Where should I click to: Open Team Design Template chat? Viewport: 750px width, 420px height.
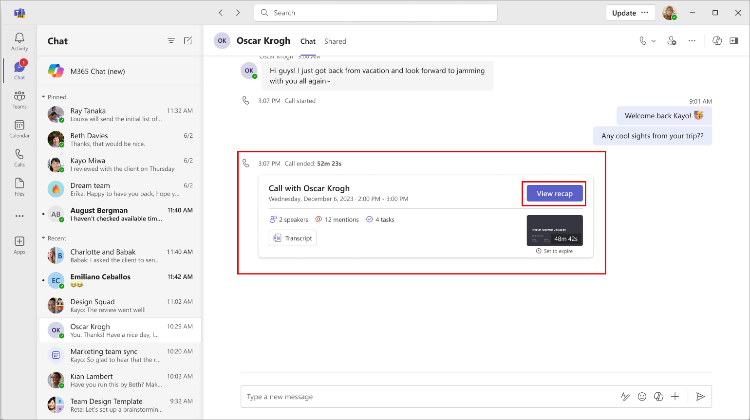pyautogui.click(x=120, y=405)
